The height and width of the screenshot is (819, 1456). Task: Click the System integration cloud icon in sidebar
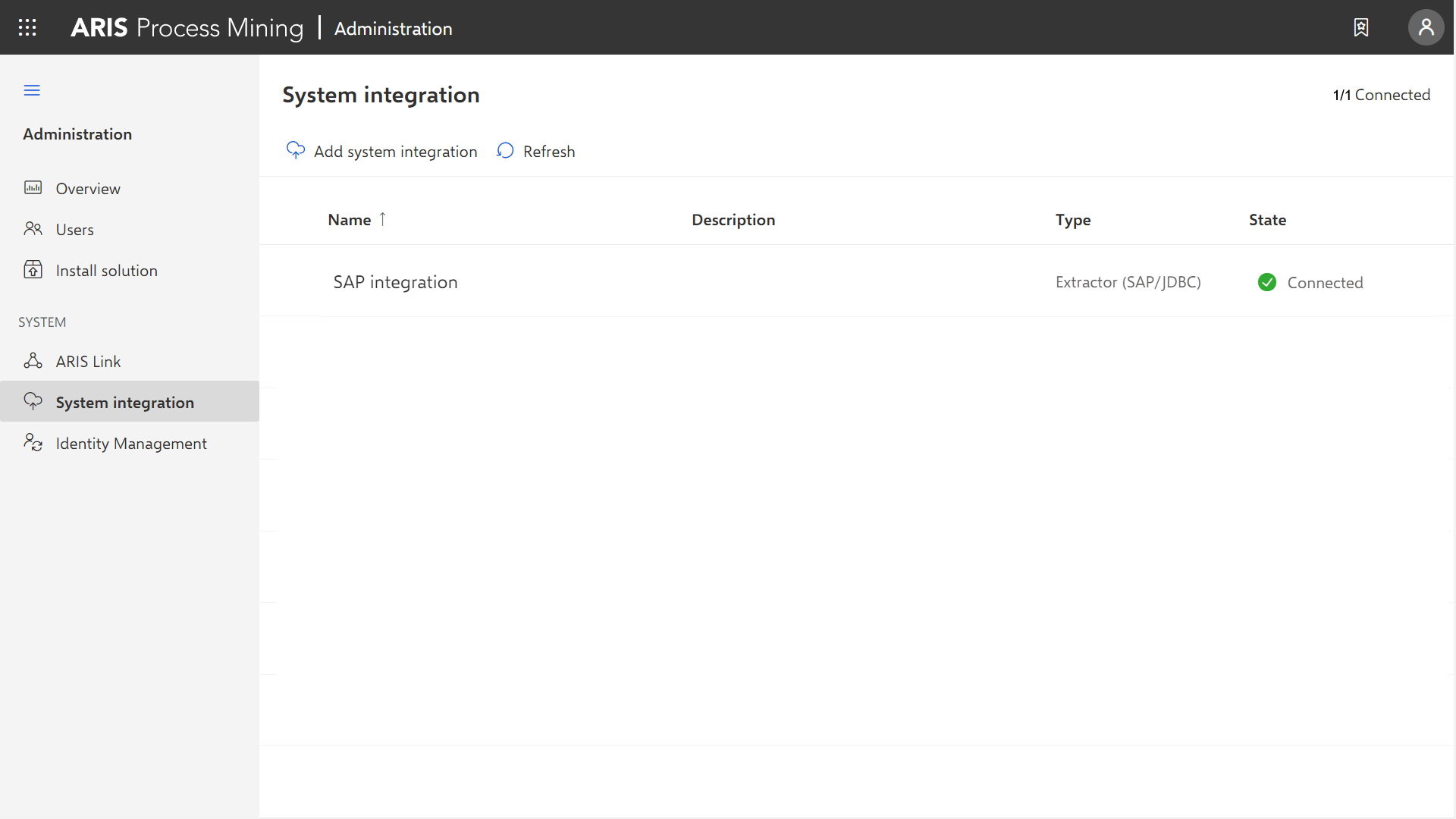(33, 401)
